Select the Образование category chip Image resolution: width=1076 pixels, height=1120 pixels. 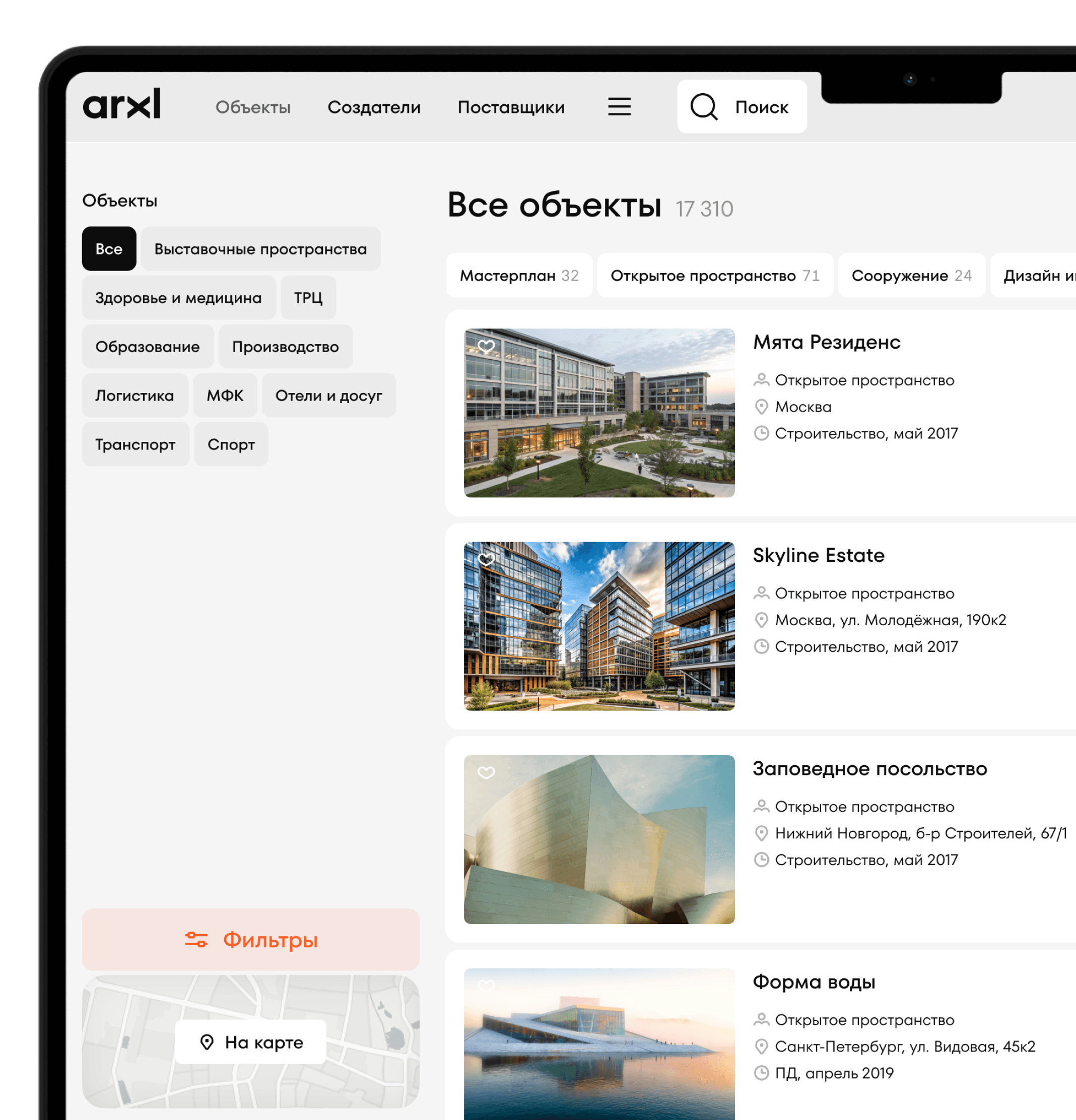click(x=148, y=346)
